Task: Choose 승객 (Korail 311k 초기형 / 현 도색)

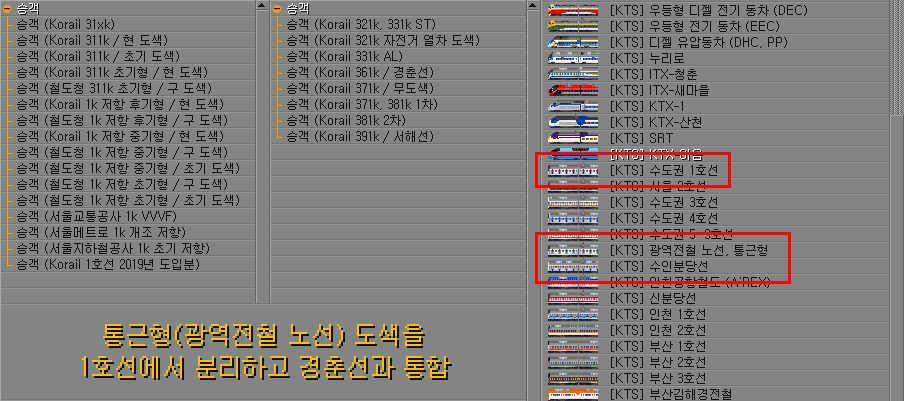Action: (111, 73)
